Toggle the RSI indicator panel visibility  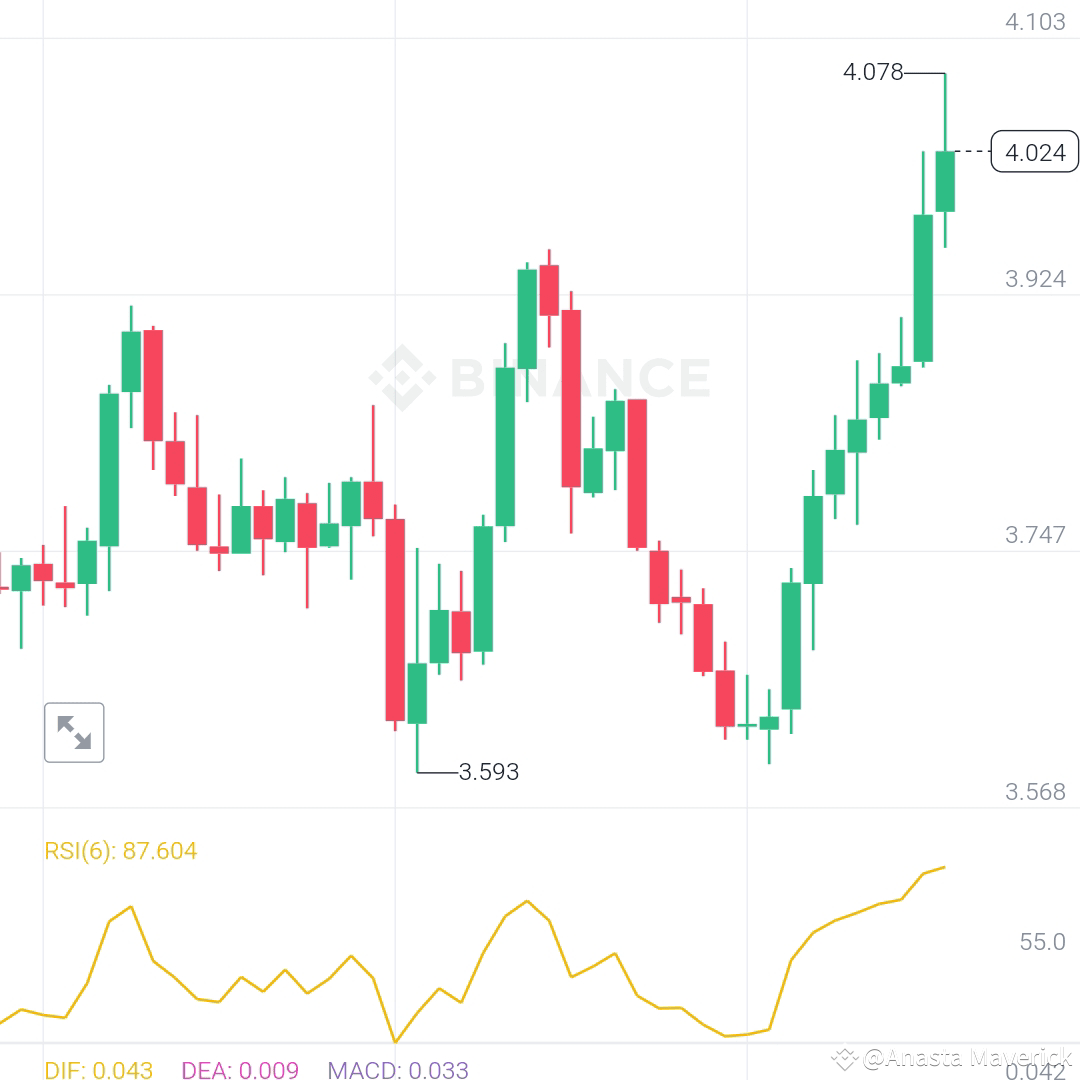point(119,851)
